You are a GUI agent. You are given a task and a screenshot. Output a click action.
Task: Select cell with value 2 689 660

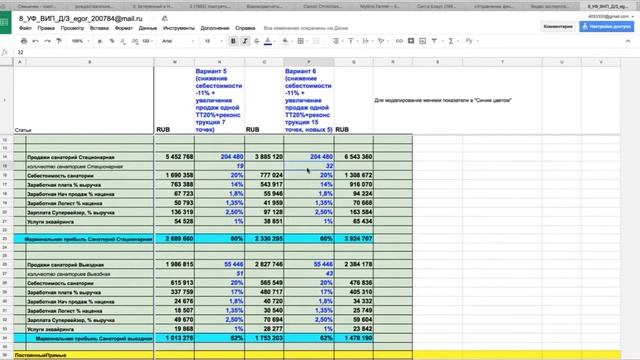pos(175,239)
